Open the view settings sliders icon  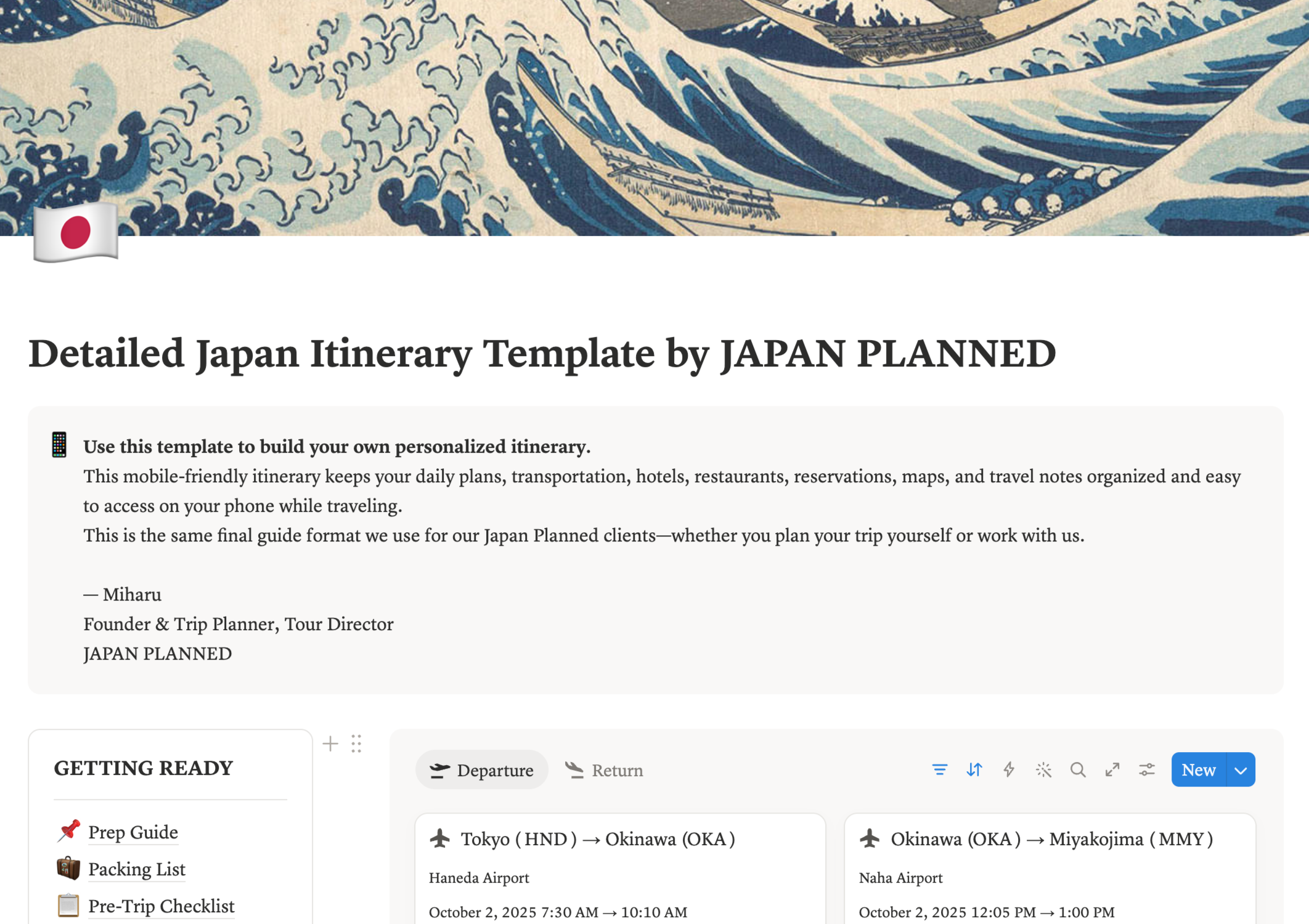(1147, 769)
